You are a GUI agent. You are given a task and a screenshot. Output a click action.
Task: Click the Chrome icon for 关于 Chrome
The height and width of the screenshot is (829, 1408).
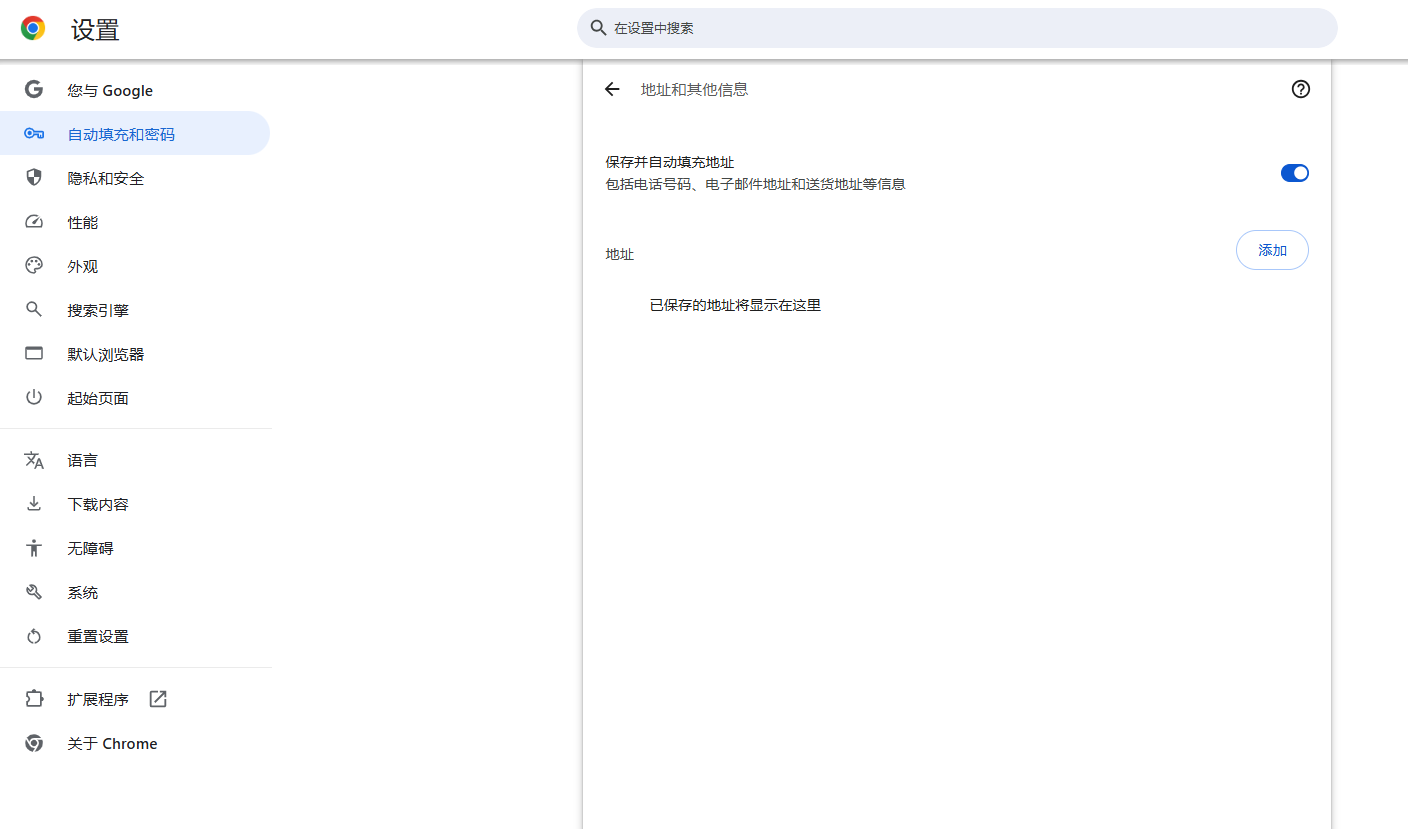[34, 743]
